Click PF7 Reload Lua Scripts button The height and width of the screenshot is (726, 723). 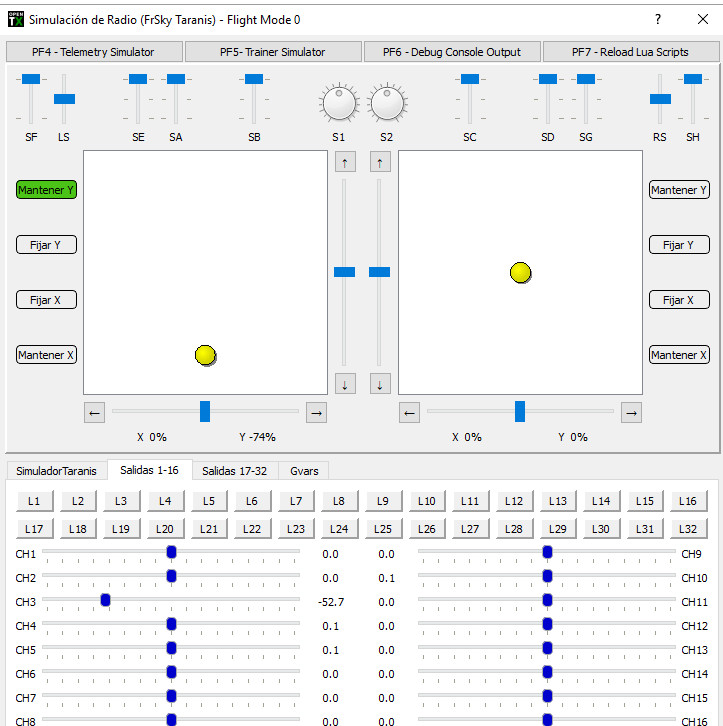[x=630, y=52]
